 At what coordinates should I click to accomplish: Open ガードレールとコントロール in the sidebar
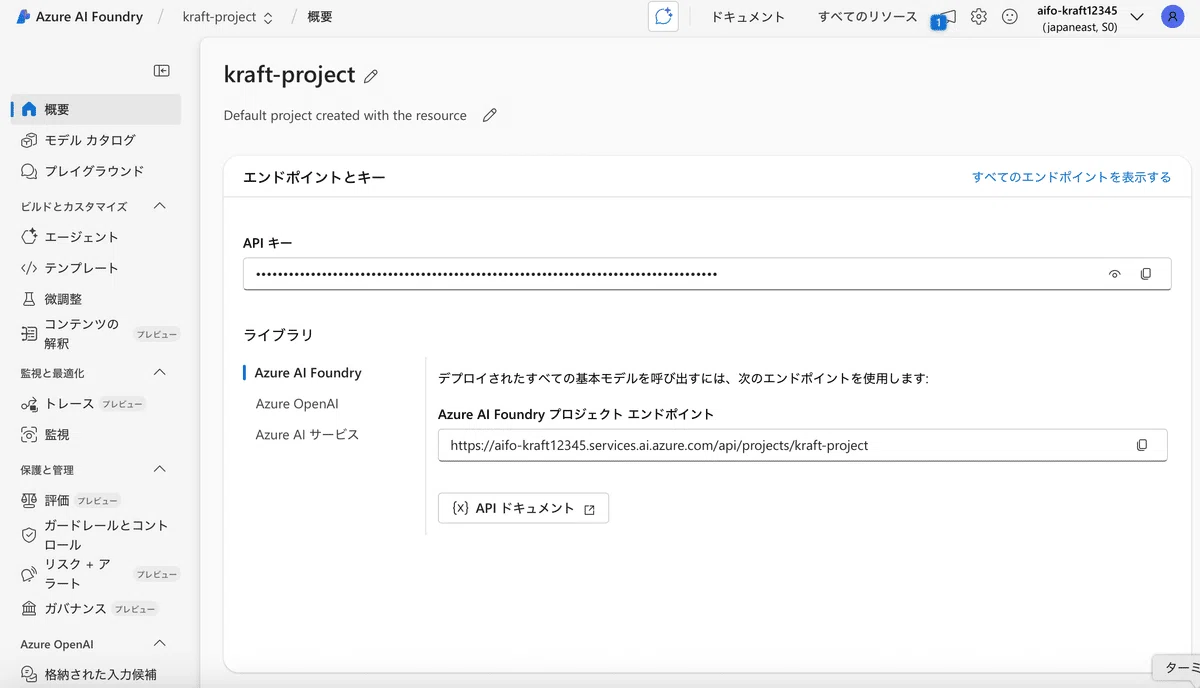(97, 535)
